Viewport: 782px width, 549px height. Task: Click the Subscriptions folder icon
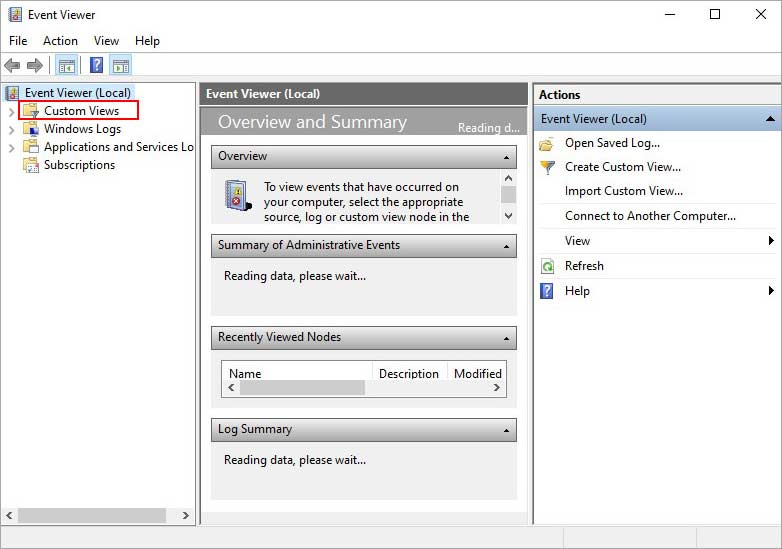click(31, 165)
